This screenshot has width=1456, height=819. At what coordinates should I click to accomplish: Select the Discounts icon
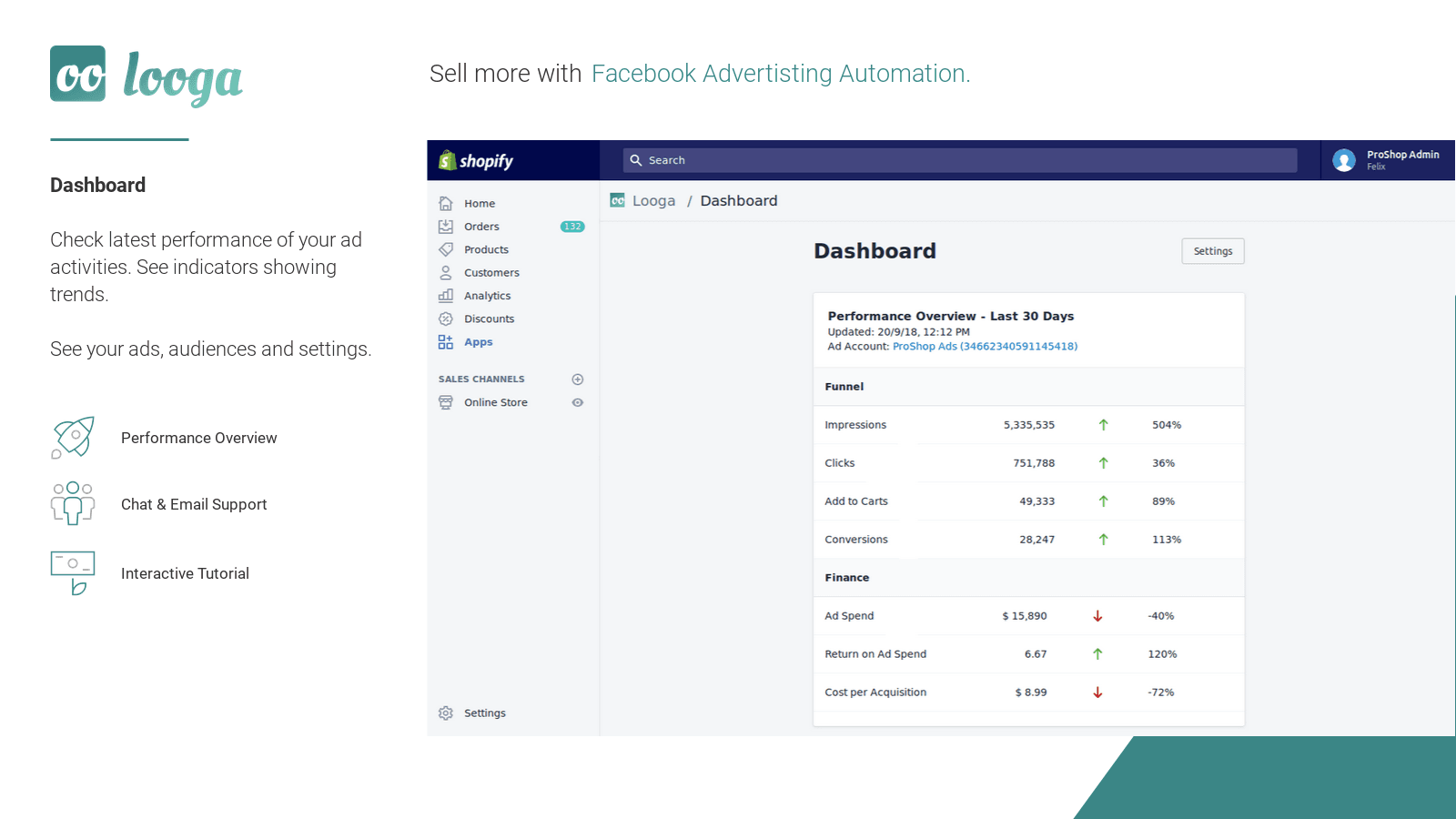pyautogui.click(x=445, y=318)
